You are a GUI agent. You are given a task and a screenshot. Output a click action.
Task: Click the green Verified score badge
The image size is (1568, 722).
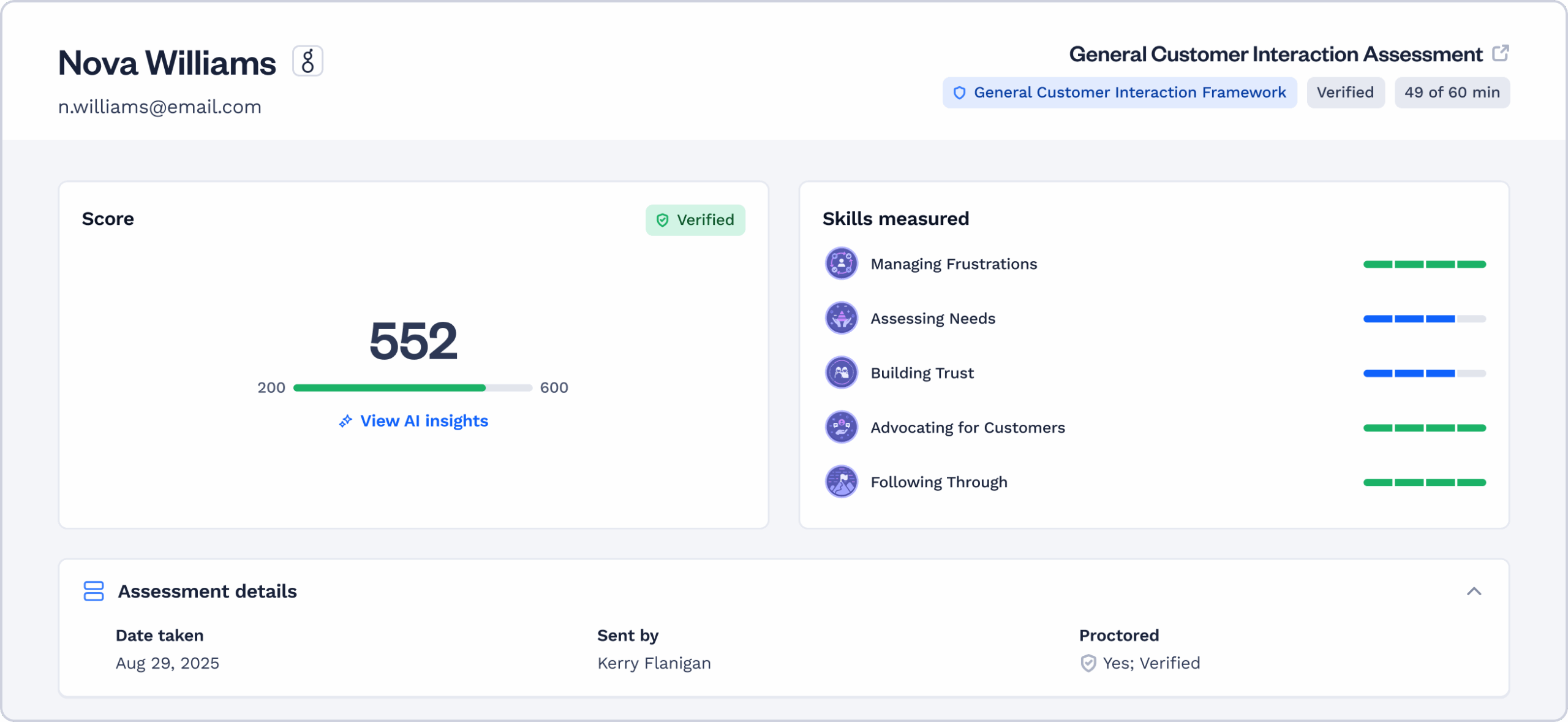695,220
